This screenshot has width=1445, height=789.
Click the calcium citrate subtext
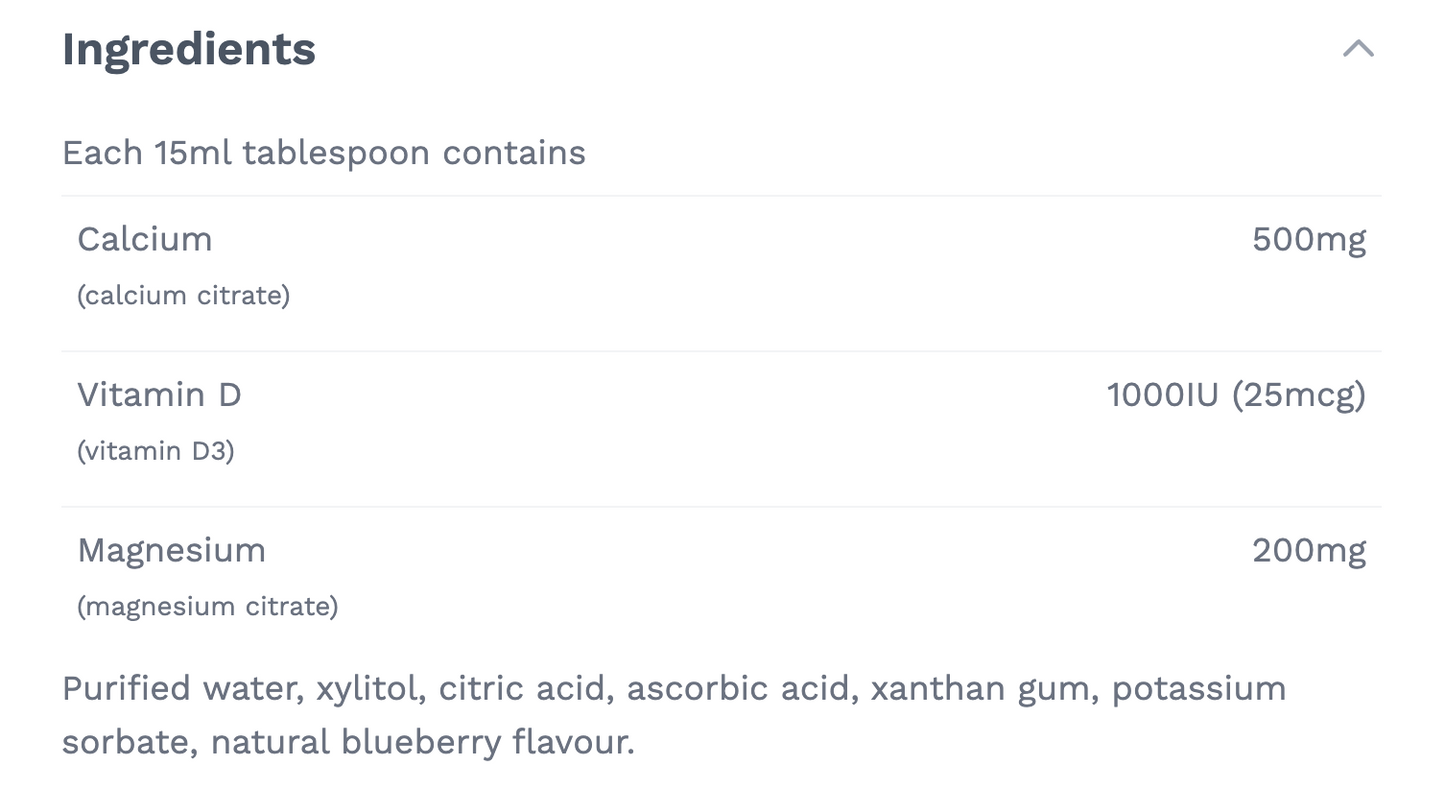(184, 295)
